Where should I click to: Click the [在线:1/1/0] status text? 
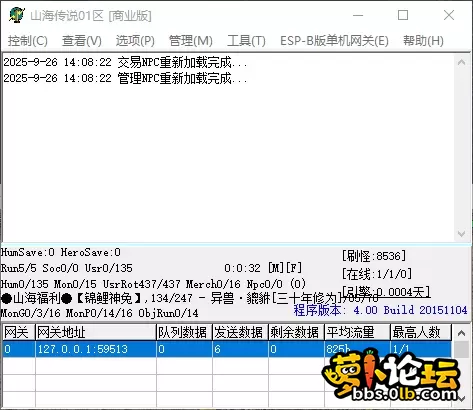377,274
